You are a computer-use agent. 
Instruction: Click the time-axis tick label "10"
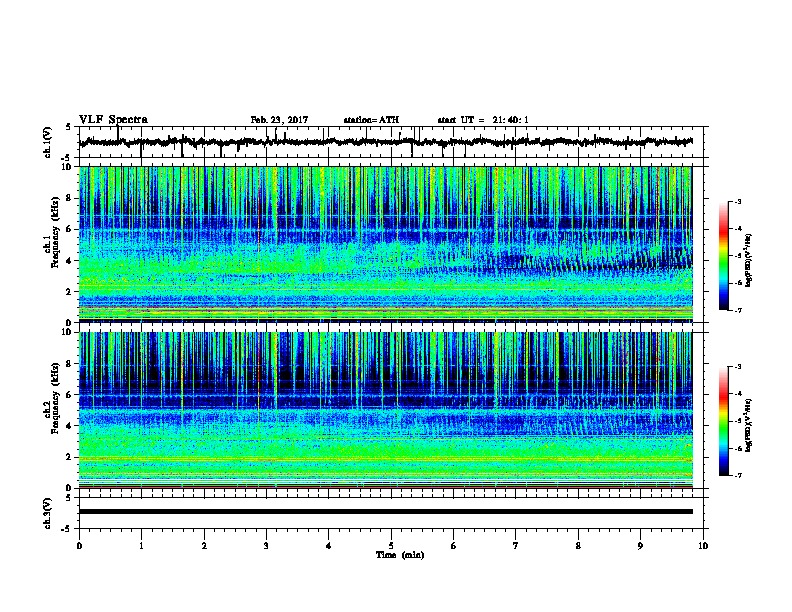tap(703, 546)
